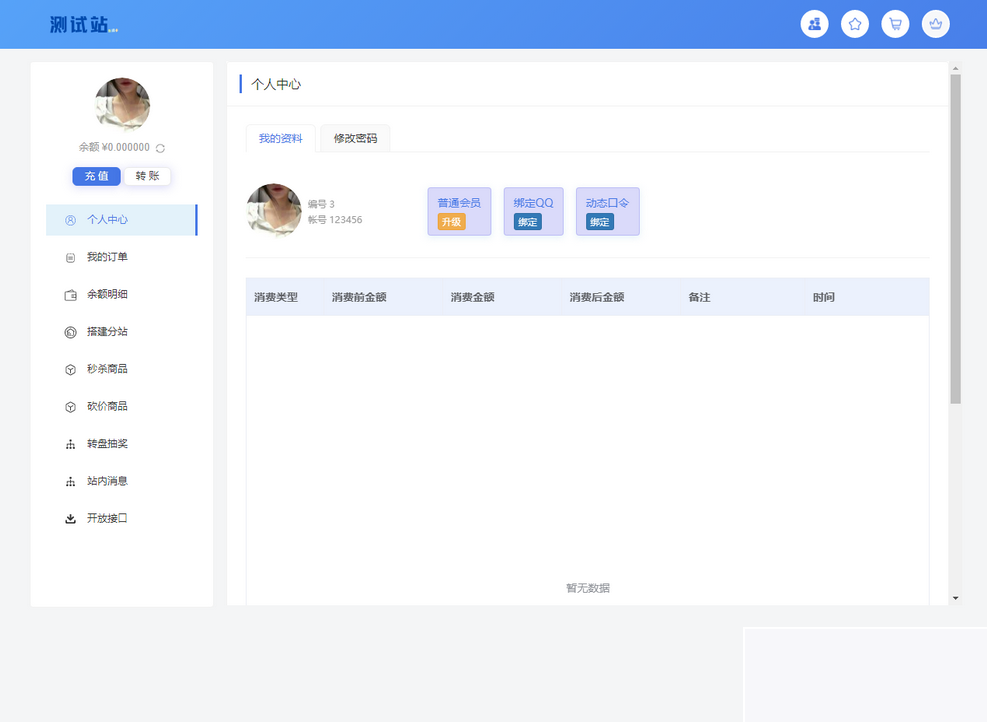
Task: Click the 转账 transfer button
Action: 146,175
